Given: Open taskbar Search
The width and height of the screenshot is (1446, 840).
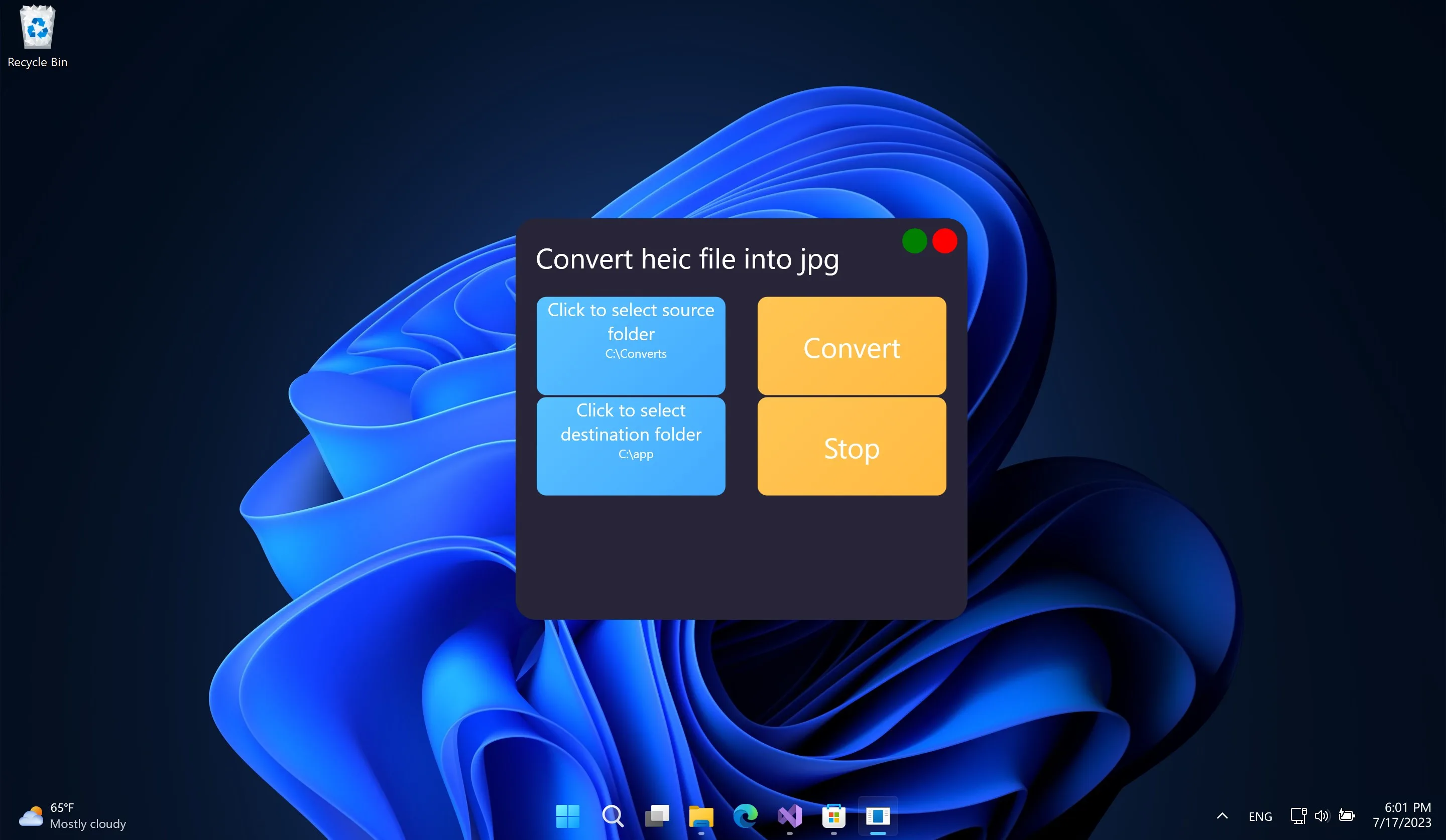Looking at the screenshot, I should click(x=612, y=816).
